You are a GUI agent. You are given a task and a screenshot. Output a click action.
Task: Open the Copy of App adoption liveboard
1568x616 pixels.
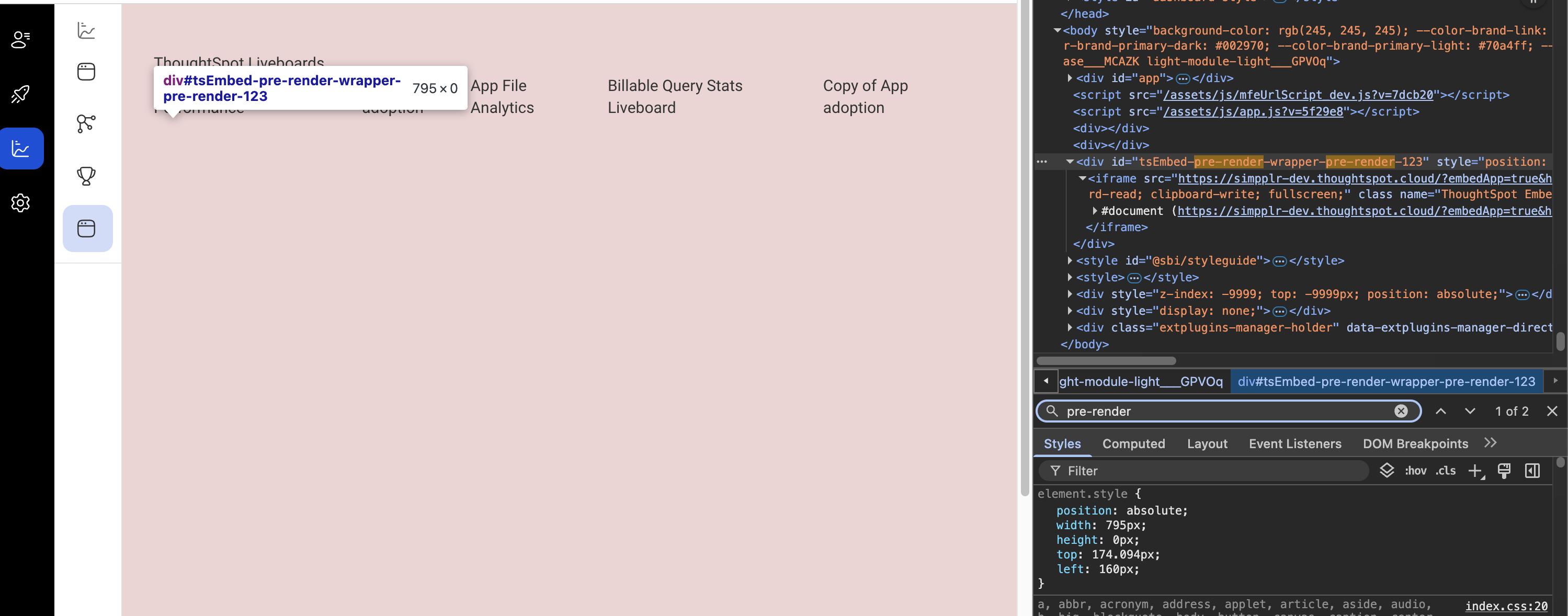tap(865, 96)
